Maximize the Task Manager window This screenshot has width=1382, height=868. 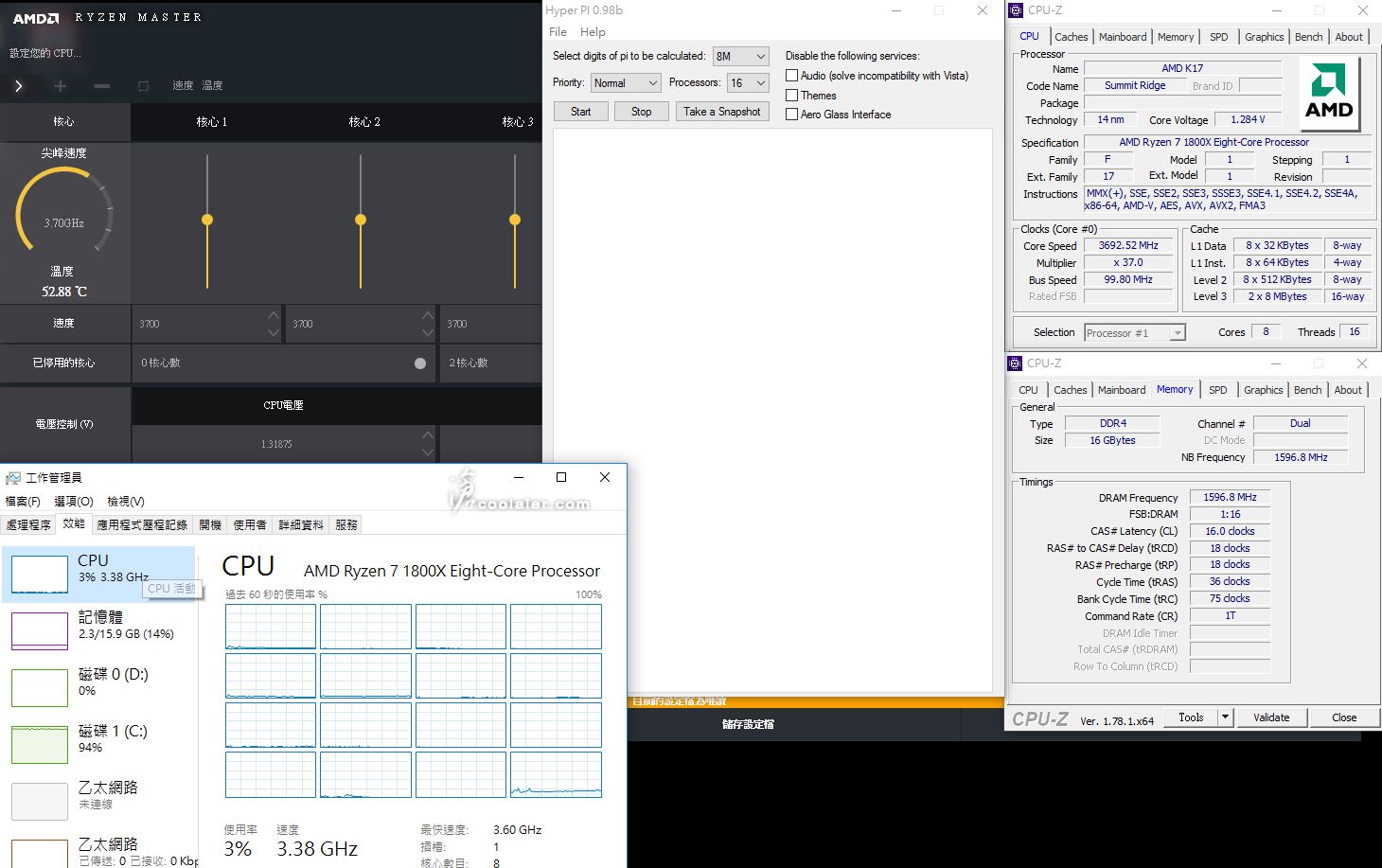coord(561,478)
